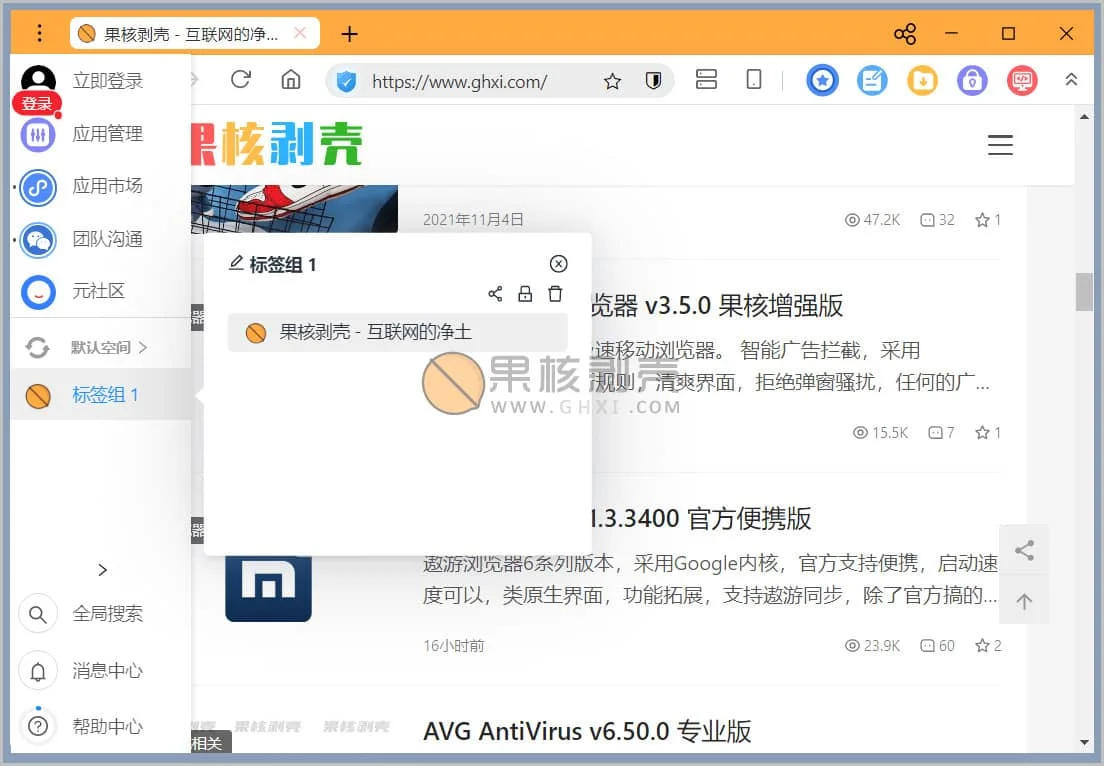Screen dimensions: 1104x766
Task: Select the 果核剥壳 browser tab
Action: (194, 33)
